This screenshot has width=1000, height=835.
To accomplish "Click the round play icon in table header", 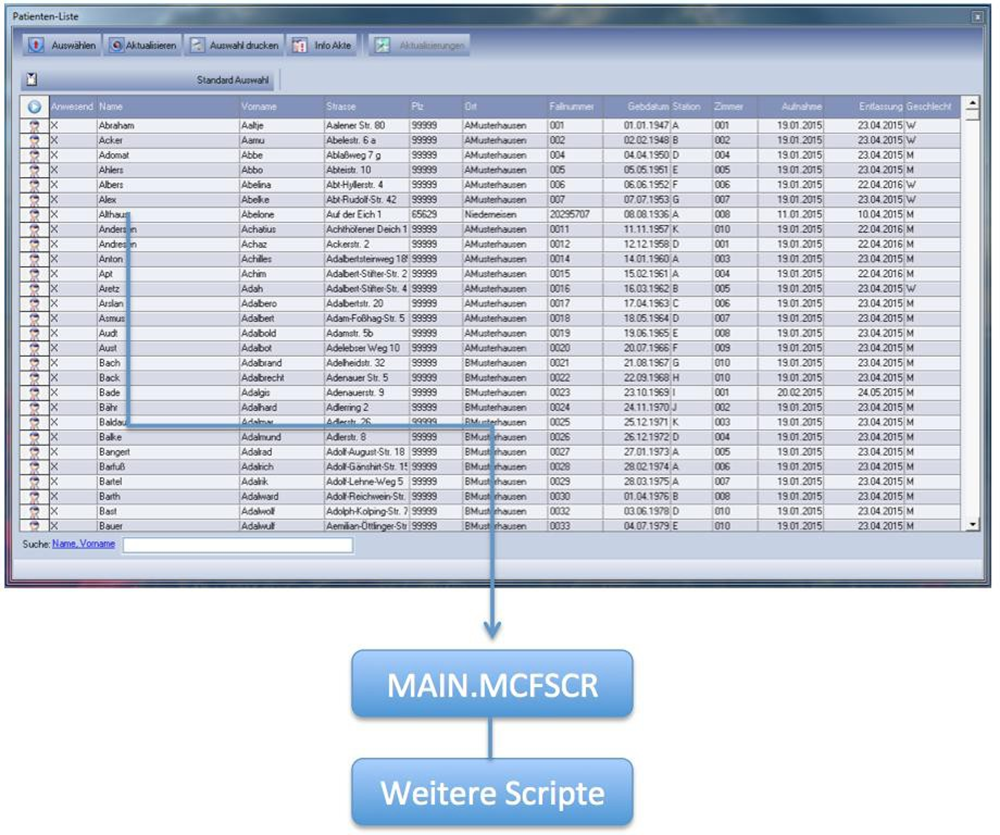I will coord(33,106).
